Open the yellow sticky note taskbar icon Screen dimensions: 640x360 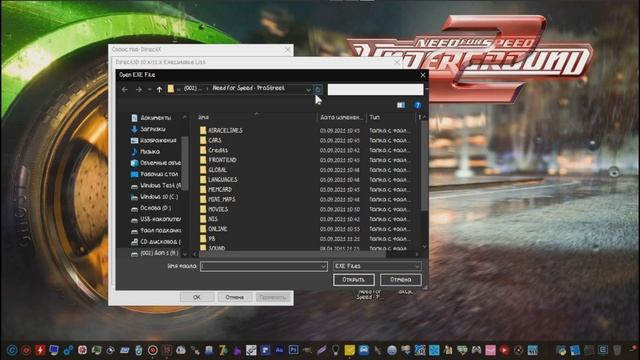click(349, 350)
